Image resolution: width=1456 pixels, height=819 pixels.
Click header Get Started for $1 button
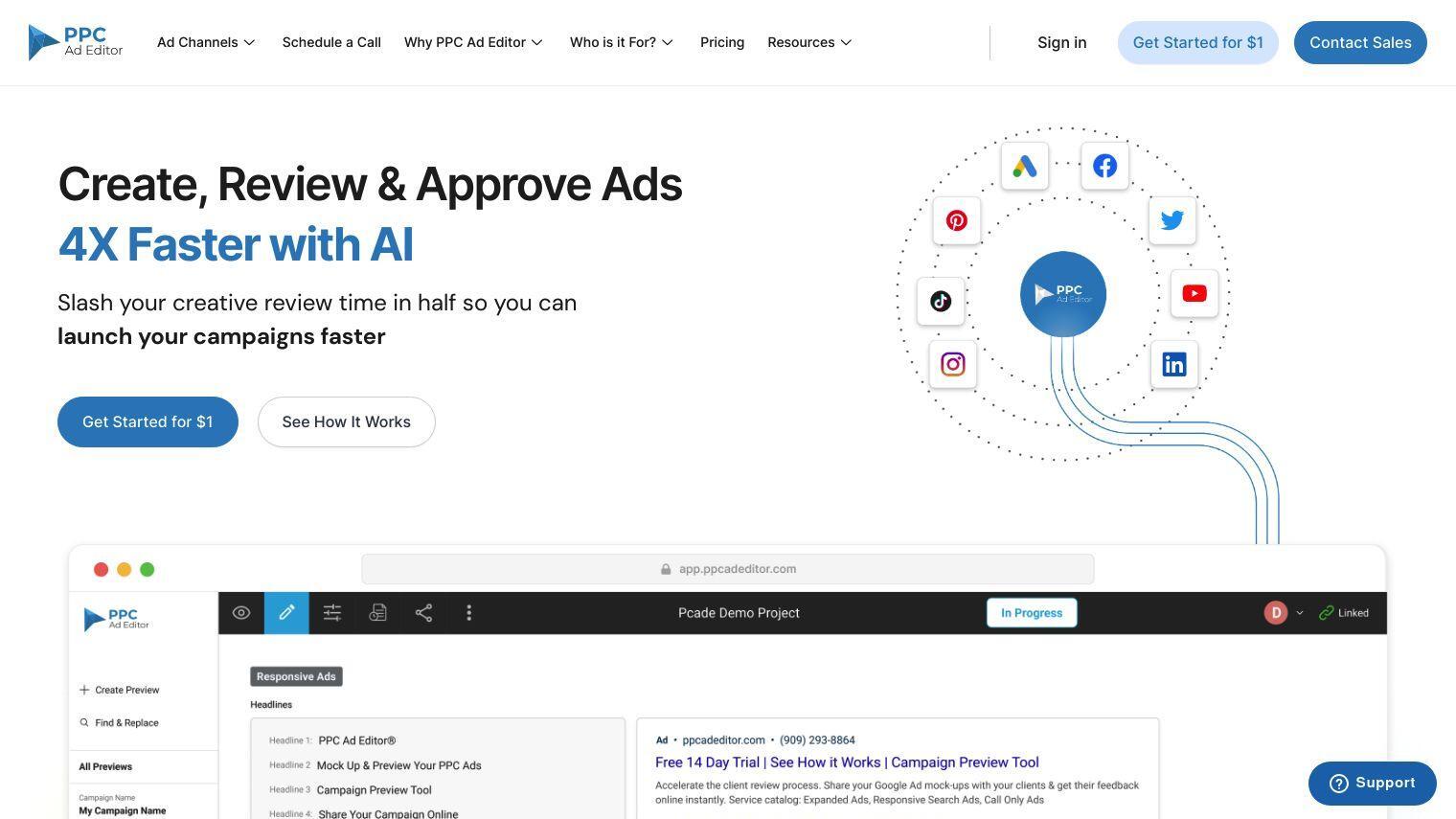pos(1198,42)
